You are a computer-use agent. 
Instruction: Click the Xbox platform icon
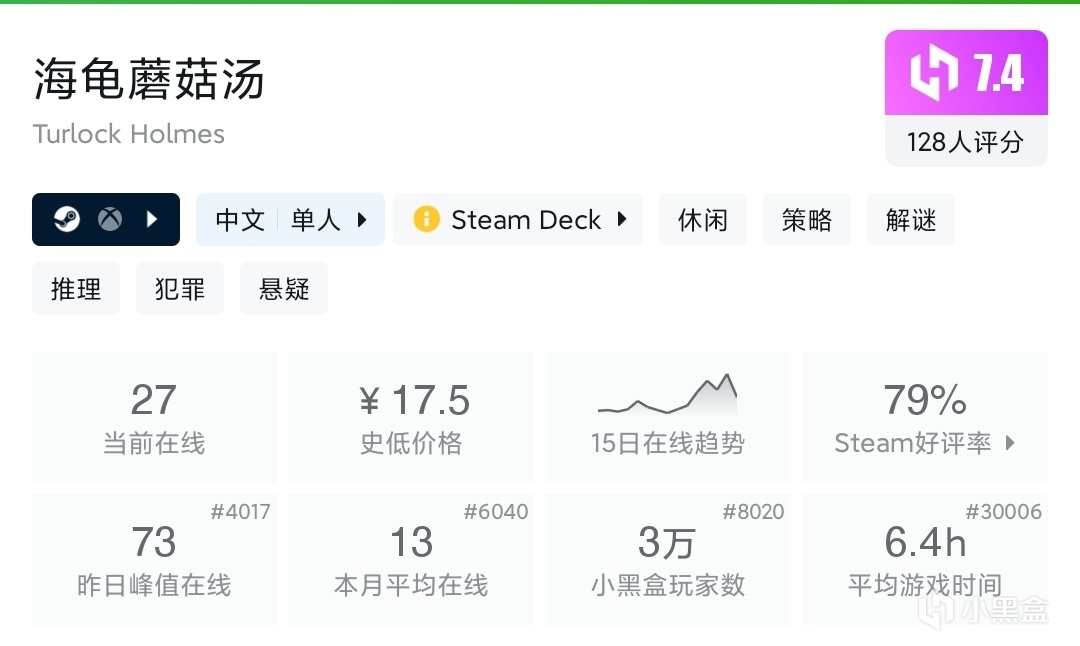pyautogui.click(x=110, y=219)
